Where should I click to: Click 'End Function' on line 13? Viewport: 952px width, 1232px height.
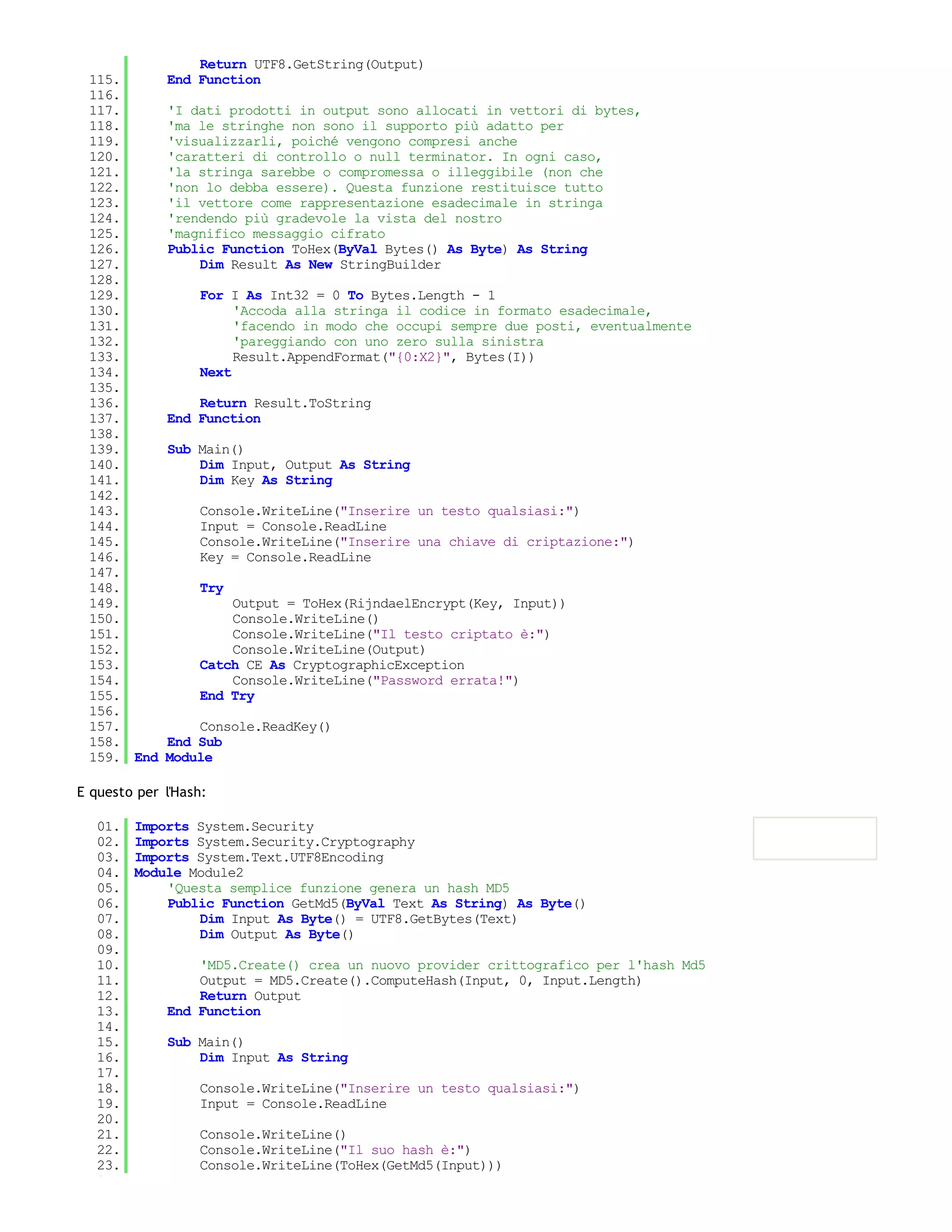coord(214,1012)
